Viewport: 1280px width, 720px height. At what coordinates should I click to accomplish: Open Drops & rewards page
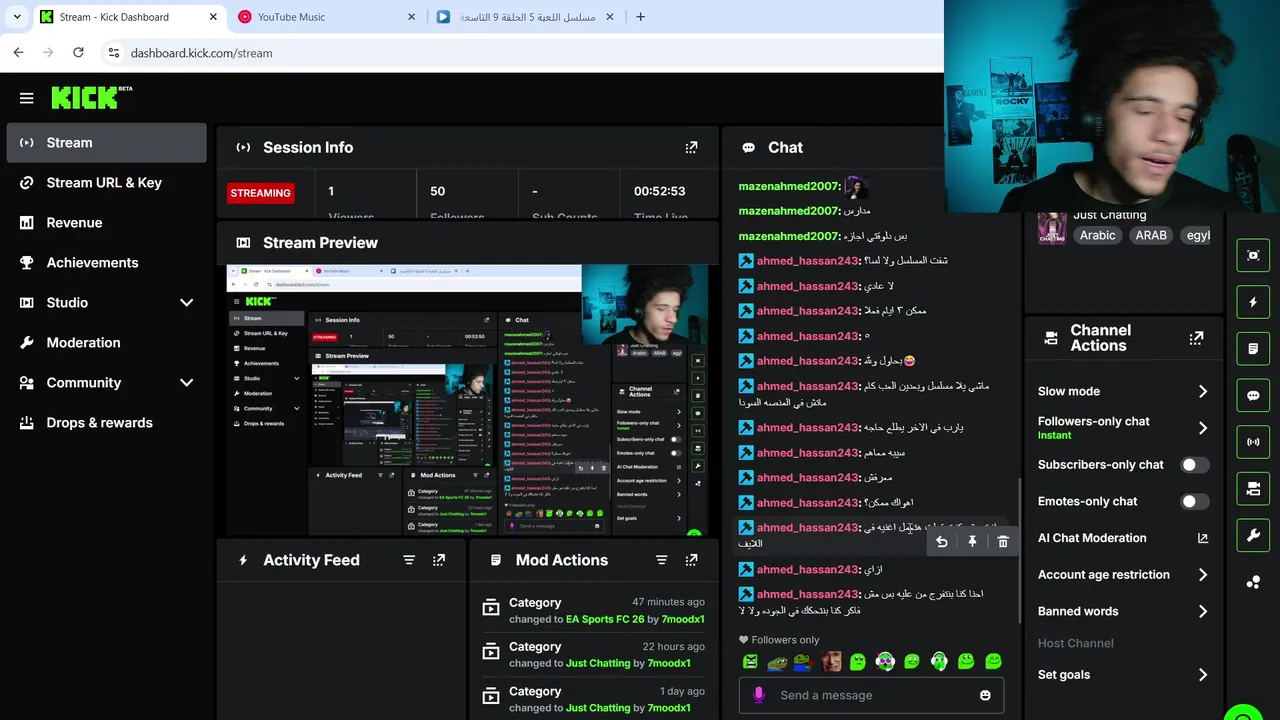pos(106,422)
